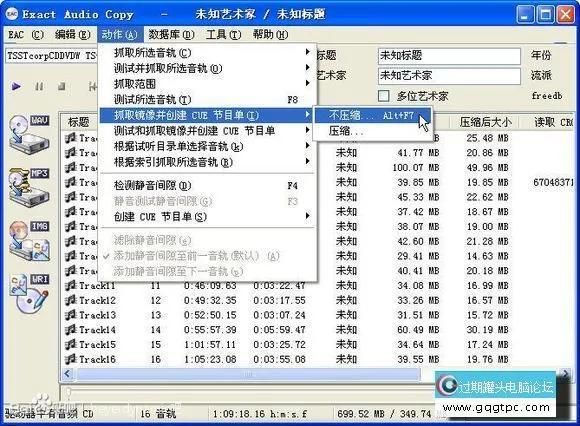Open the 编辑 (E) menu

pos(72,35)
